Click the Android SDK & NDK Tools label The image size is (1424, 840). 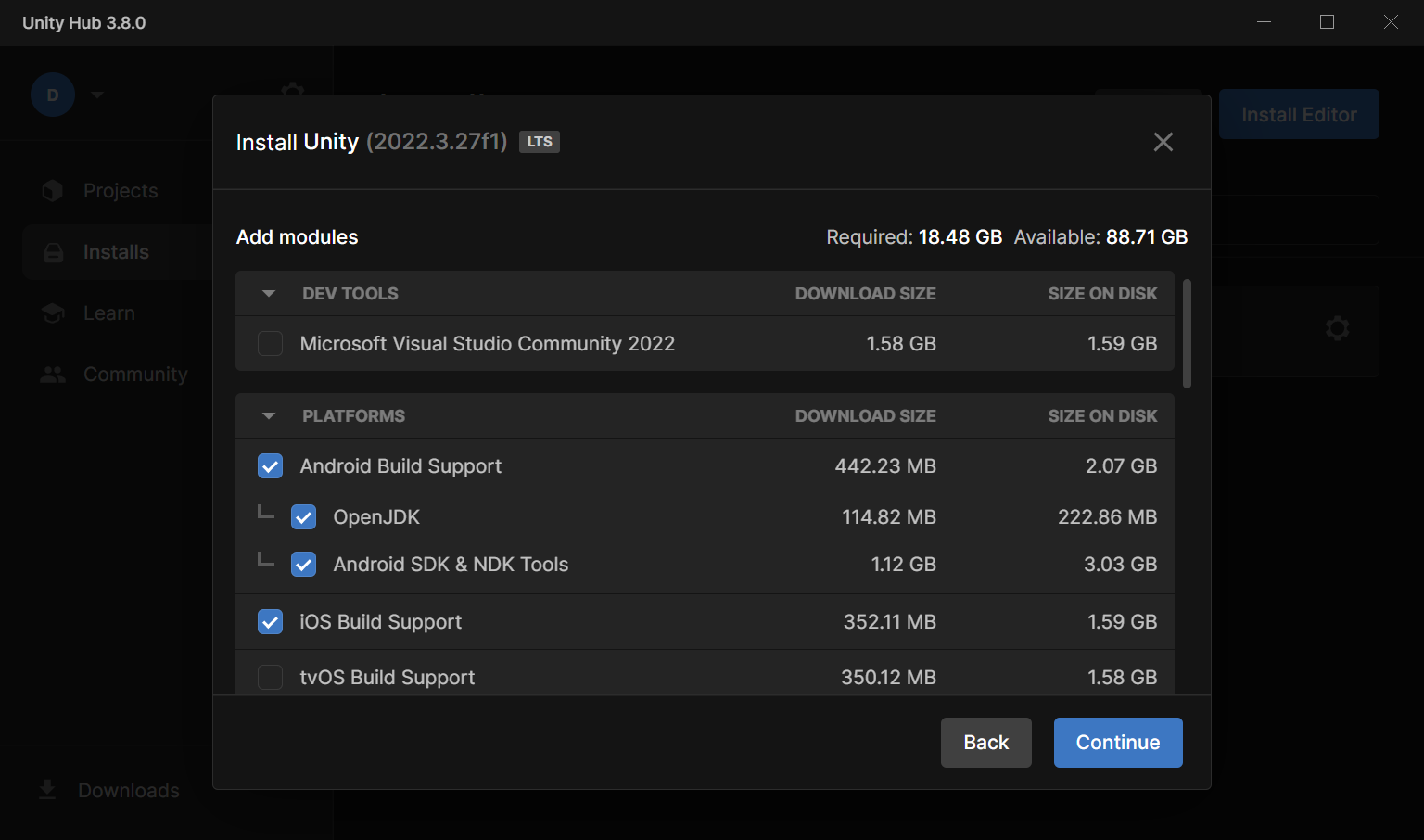(x=451, y=565)
